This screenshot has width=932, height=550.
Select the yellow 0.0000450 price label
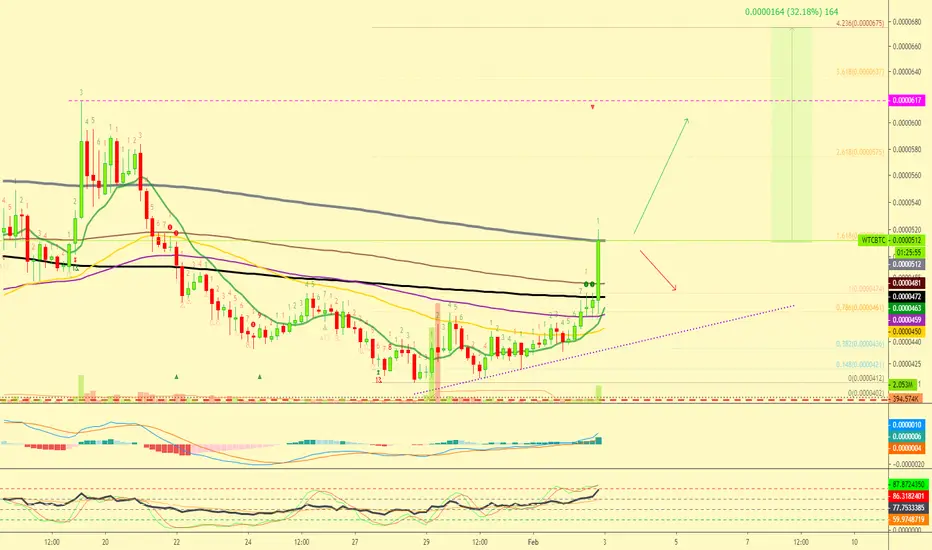coord(906,331)
